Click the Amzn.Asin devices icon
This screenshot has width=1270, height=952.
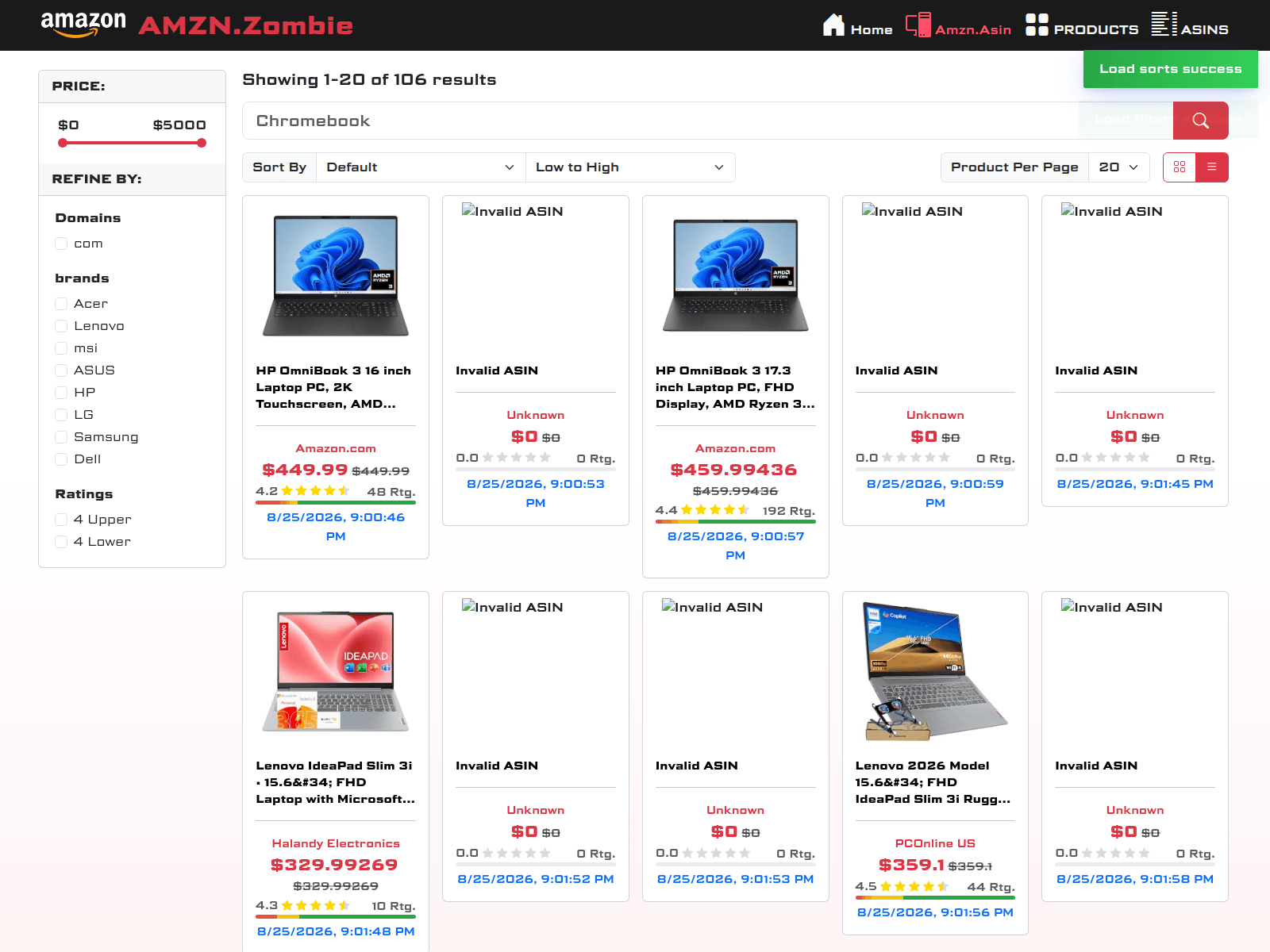918,25
